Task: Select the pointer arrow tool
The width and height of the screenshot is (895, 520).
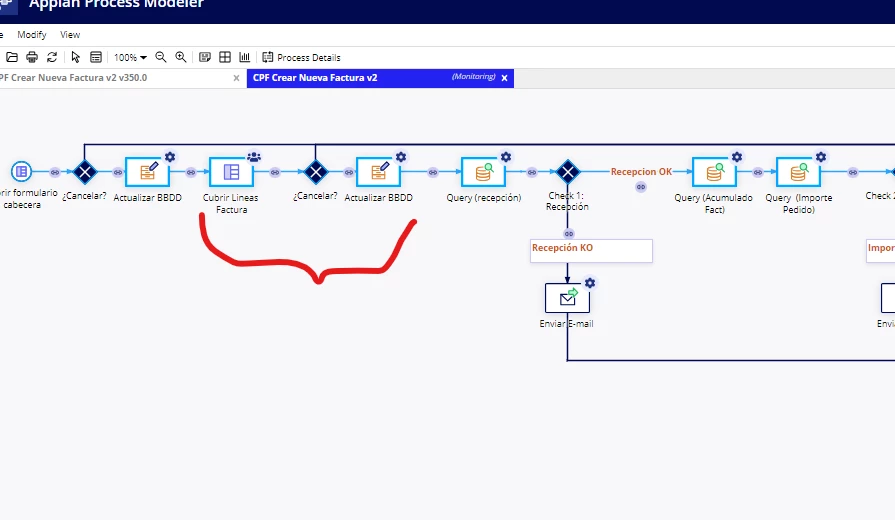Action: tap(75, 57)
